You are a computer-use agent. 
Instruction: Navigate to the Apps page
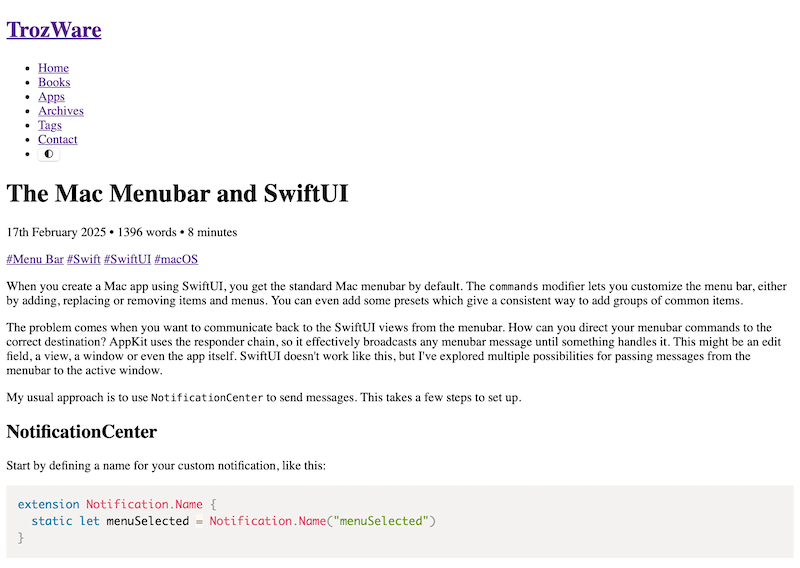coord(51,97)
